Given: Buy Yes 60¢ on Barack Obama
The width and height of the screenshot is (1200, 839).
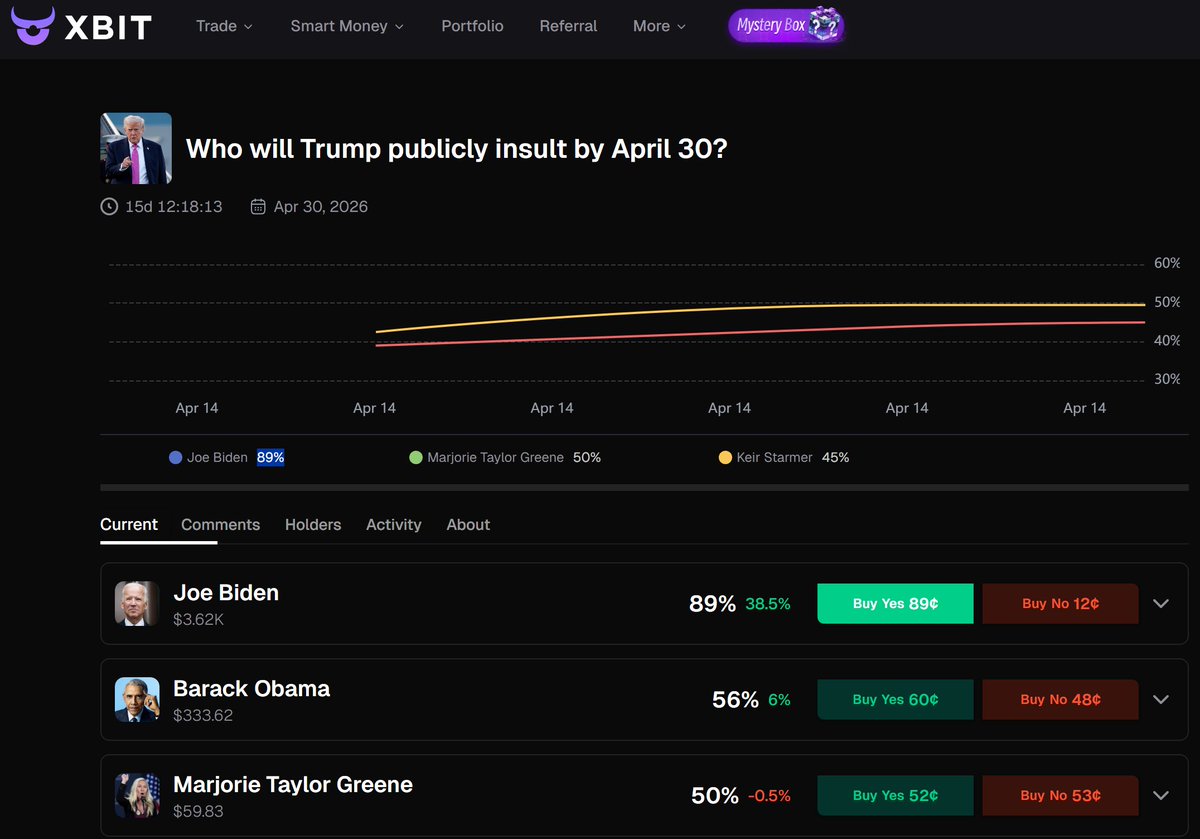Looking at the screenshot, I should click(895, 699).
